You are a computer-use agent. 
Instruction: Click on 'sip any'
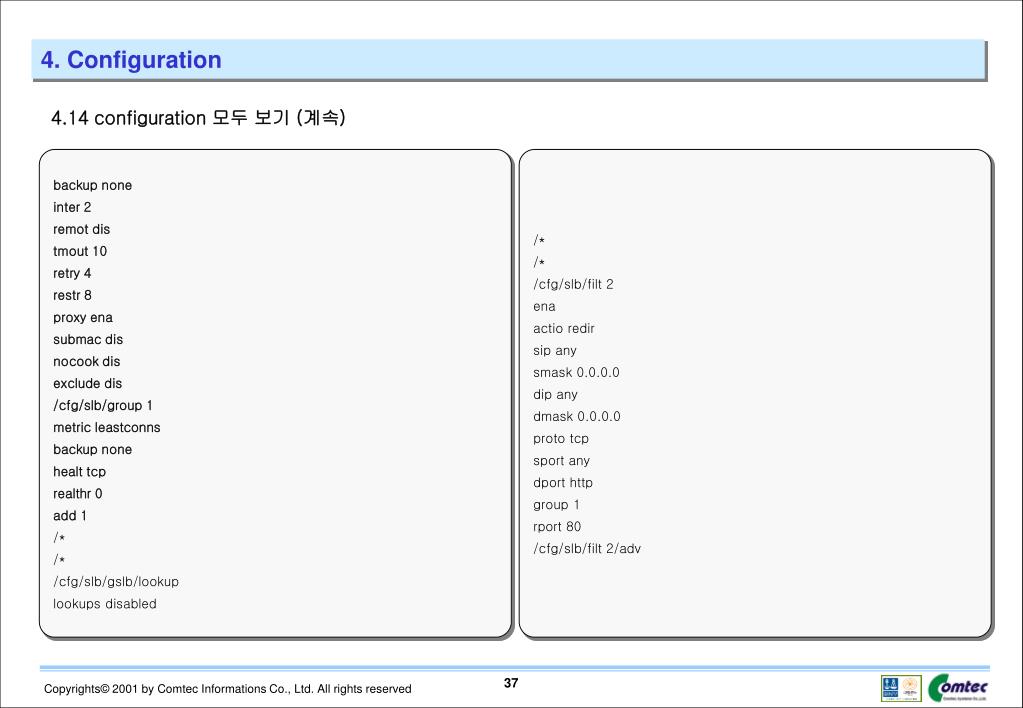[x=555, y=351]
